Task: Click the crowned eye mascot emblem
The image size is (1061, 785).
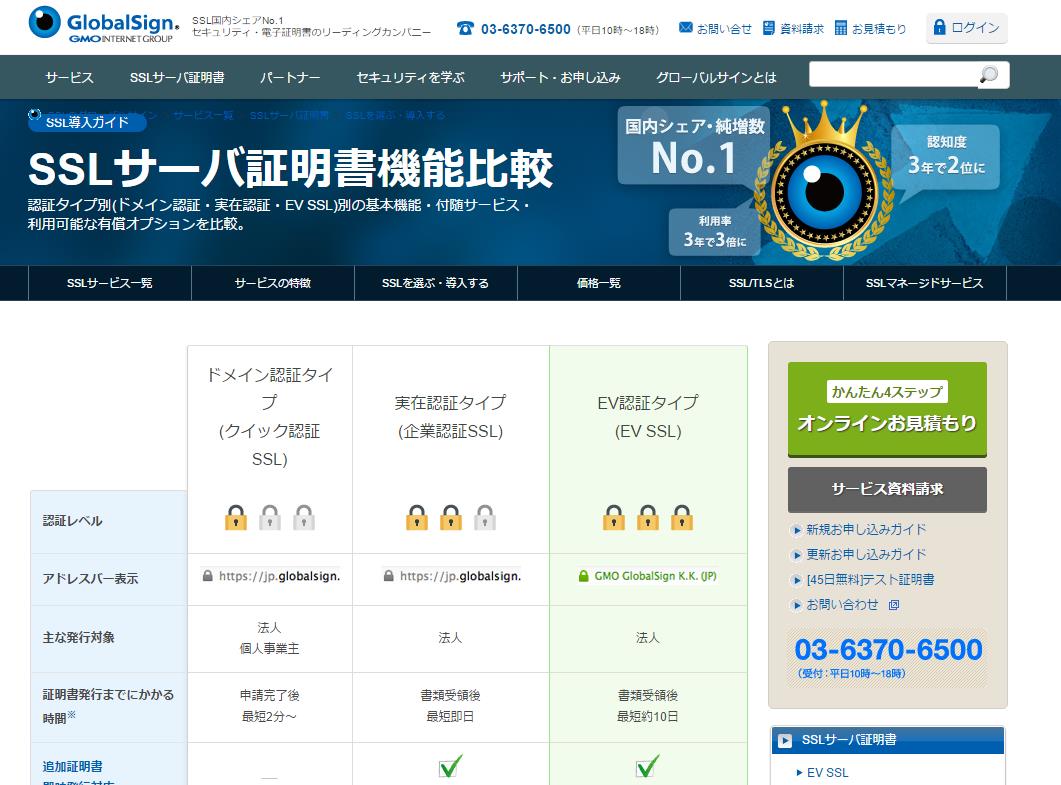Action: coord(824,183)
